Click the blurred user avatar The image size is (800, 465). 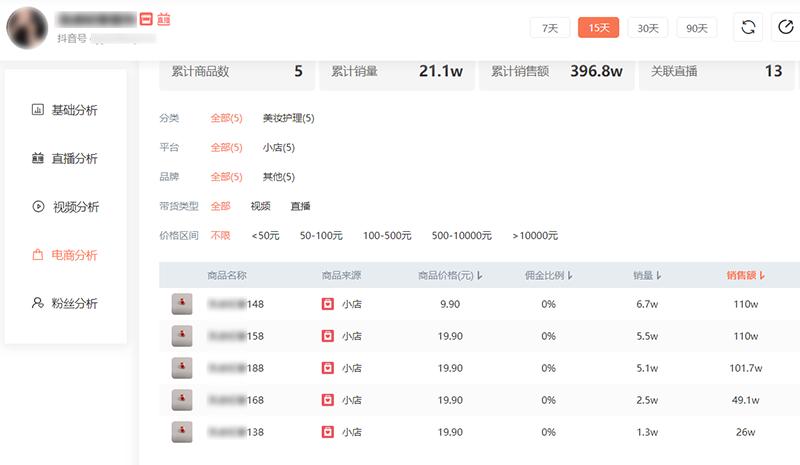point(26,27)
